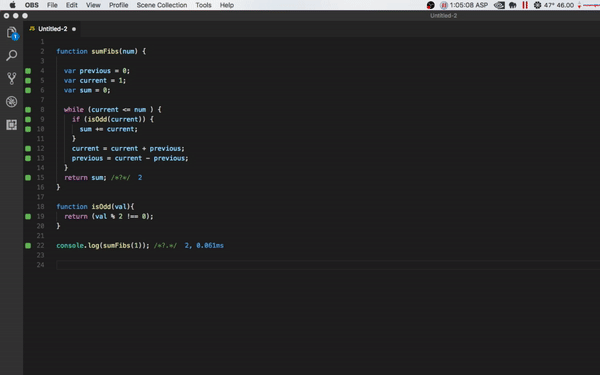Open the Explorer files icon in activity bar
This screenshot has height=375, width=600.
click(12, 33)
